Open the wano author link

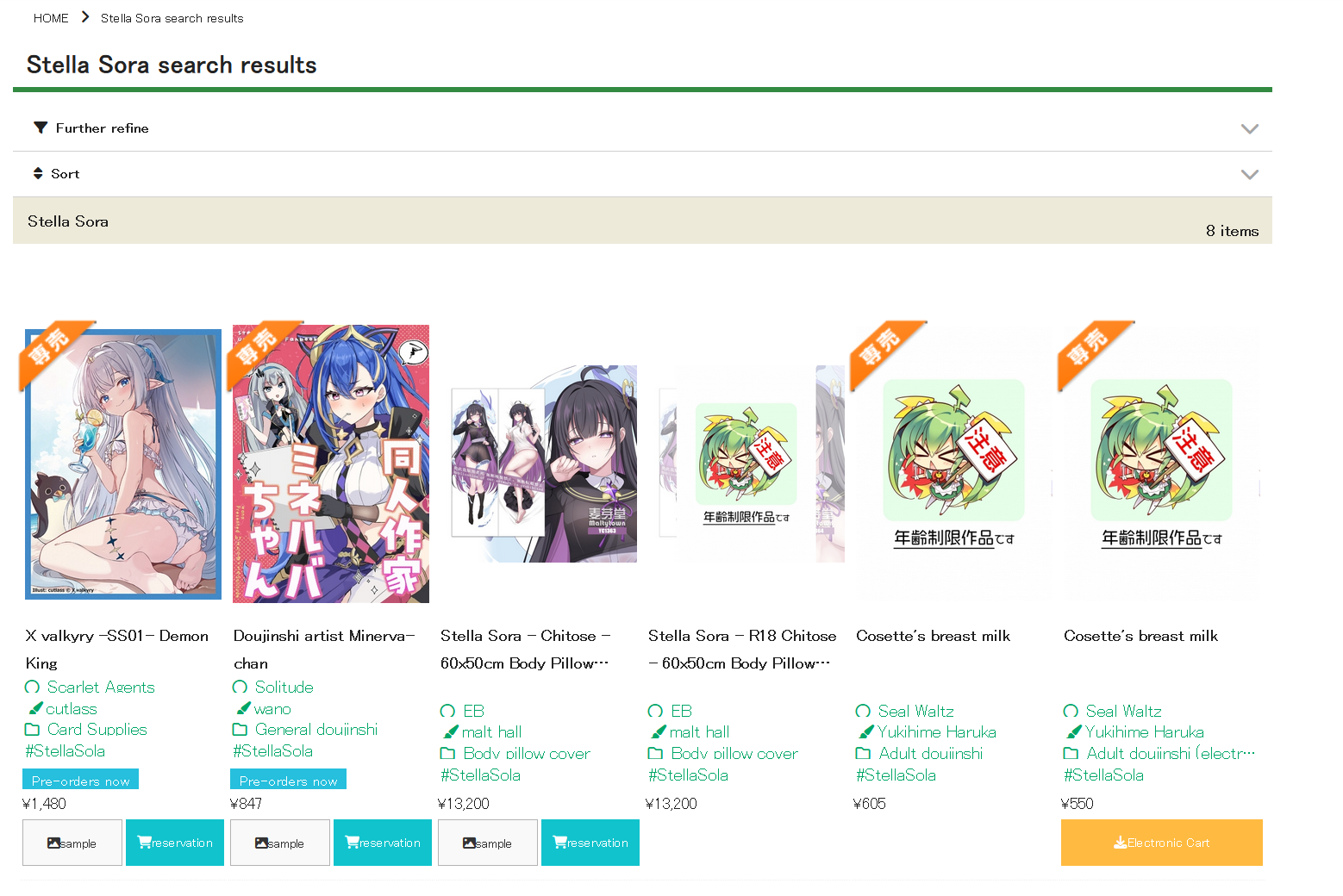[272, 708]
